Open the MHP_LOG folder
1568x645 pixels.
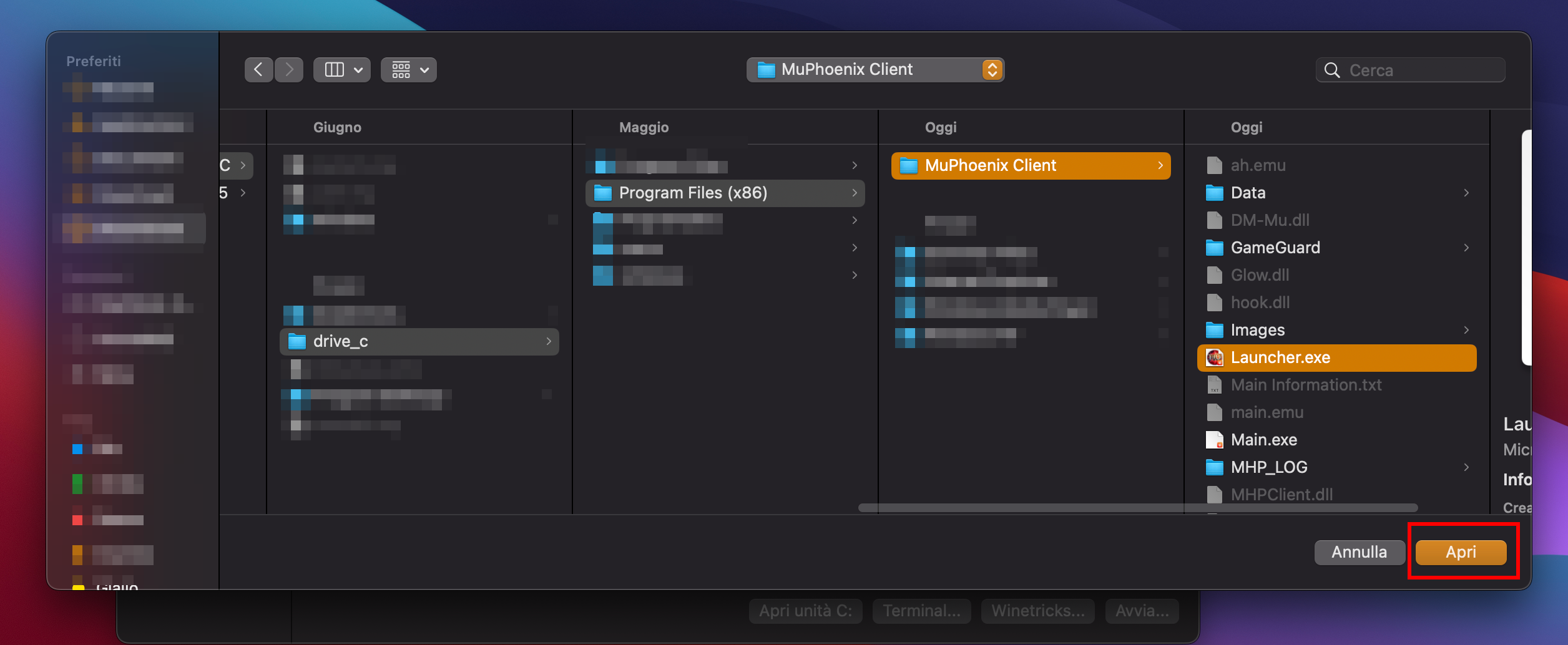(1337, 467)
